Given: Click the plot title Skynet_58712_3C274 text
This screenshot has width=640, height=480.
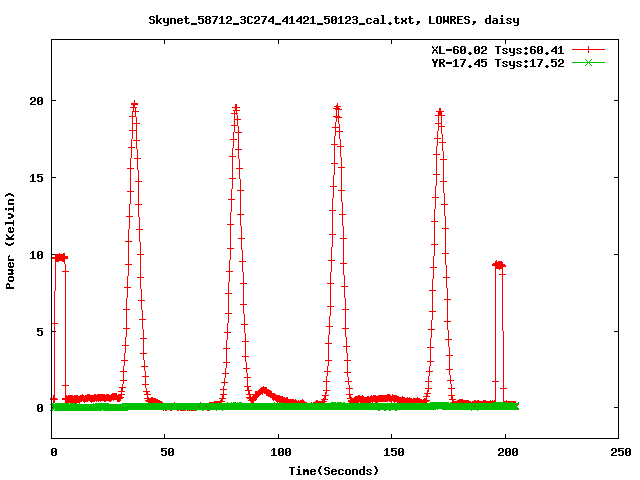Looking at the screenshot, I should tap(334, 20).
